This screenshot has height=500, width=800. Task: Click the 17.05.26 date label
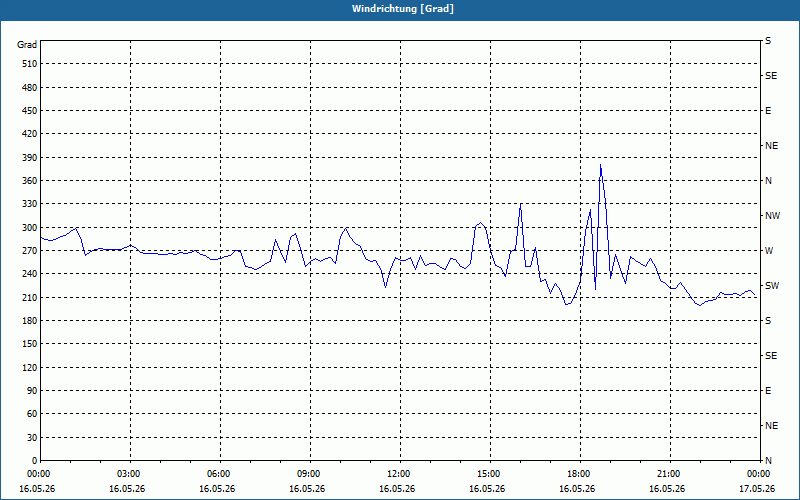coord(757,489)
